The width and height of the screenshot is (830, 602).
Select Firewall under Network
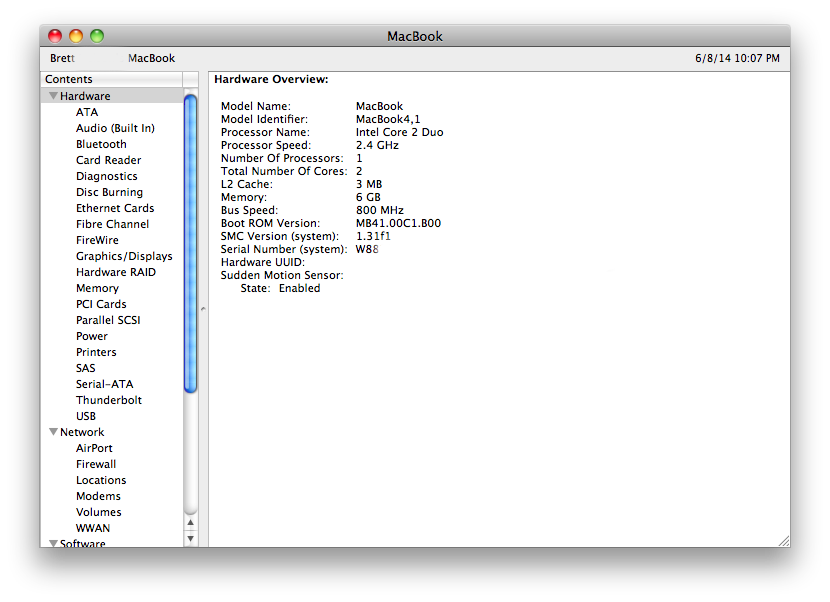pyautogui.click(x=96, y=464)
